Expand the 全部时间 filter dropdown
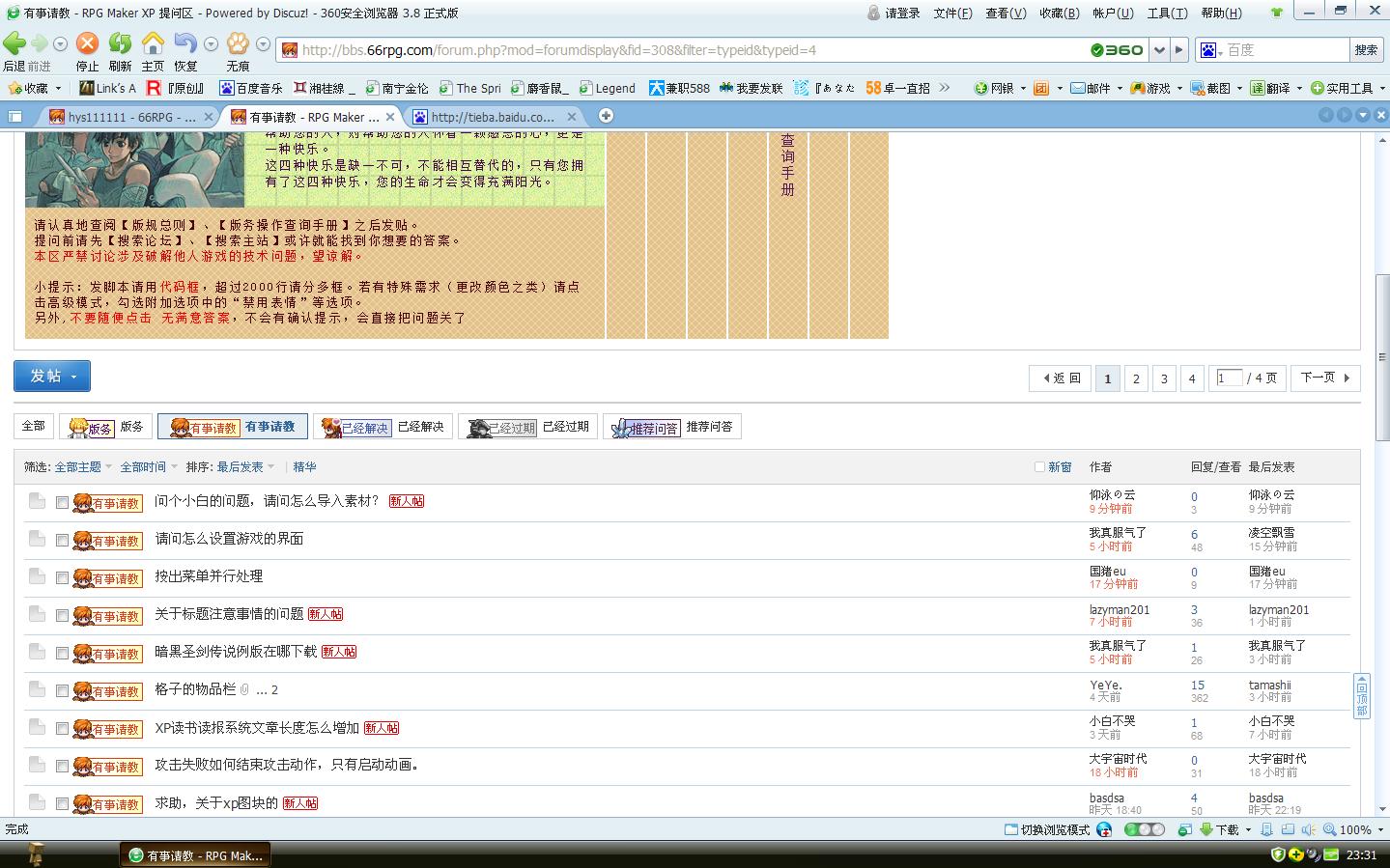This screenshot has height=868, width=1390. tap(149, 467)
